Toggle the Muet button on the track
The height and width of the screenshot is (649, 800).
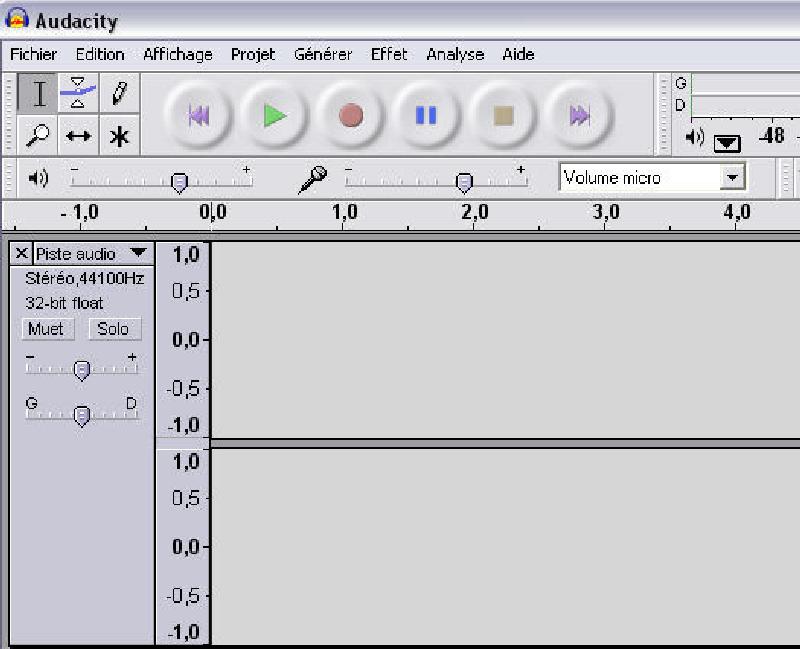pyautogui.click(x=47, y=329)
